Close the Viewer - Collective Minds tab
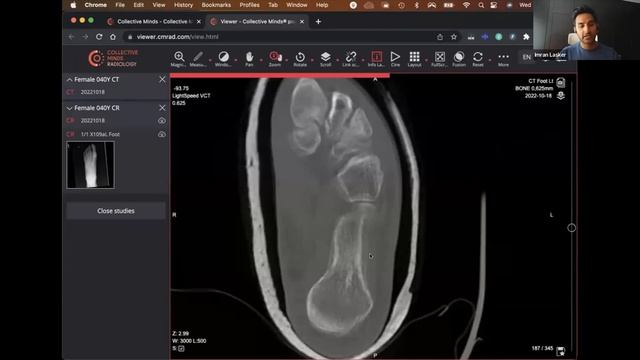Image resolution: width=640 pixels, height=360 pixels. coord(302,22)
